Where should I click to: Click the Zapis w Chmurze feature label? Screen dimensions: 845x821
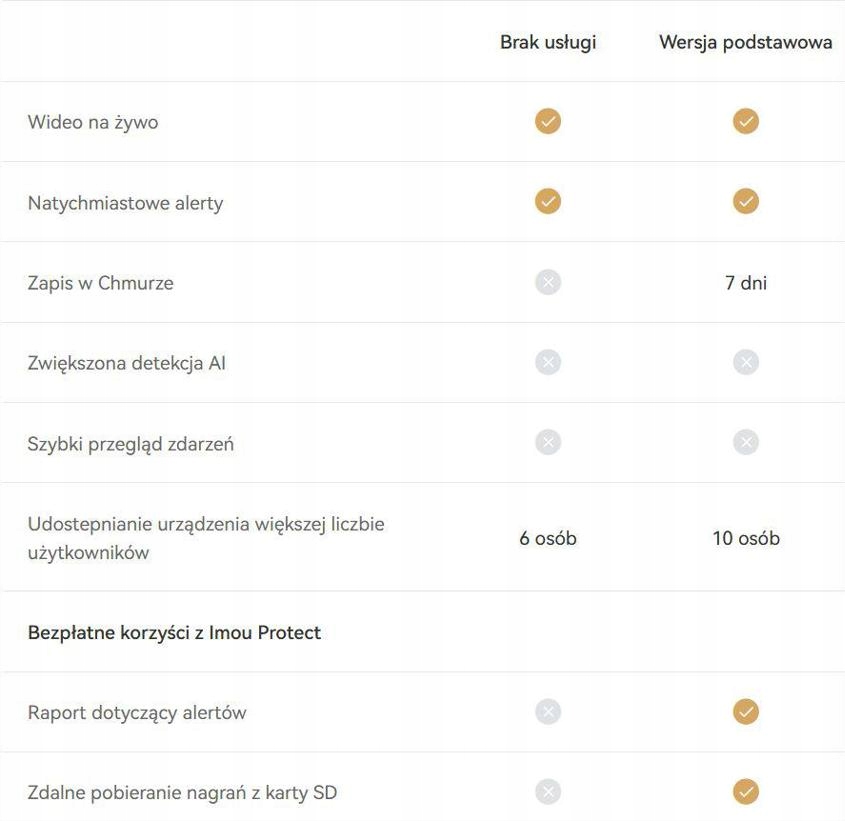pyautogui.click(x=100, y=283)
